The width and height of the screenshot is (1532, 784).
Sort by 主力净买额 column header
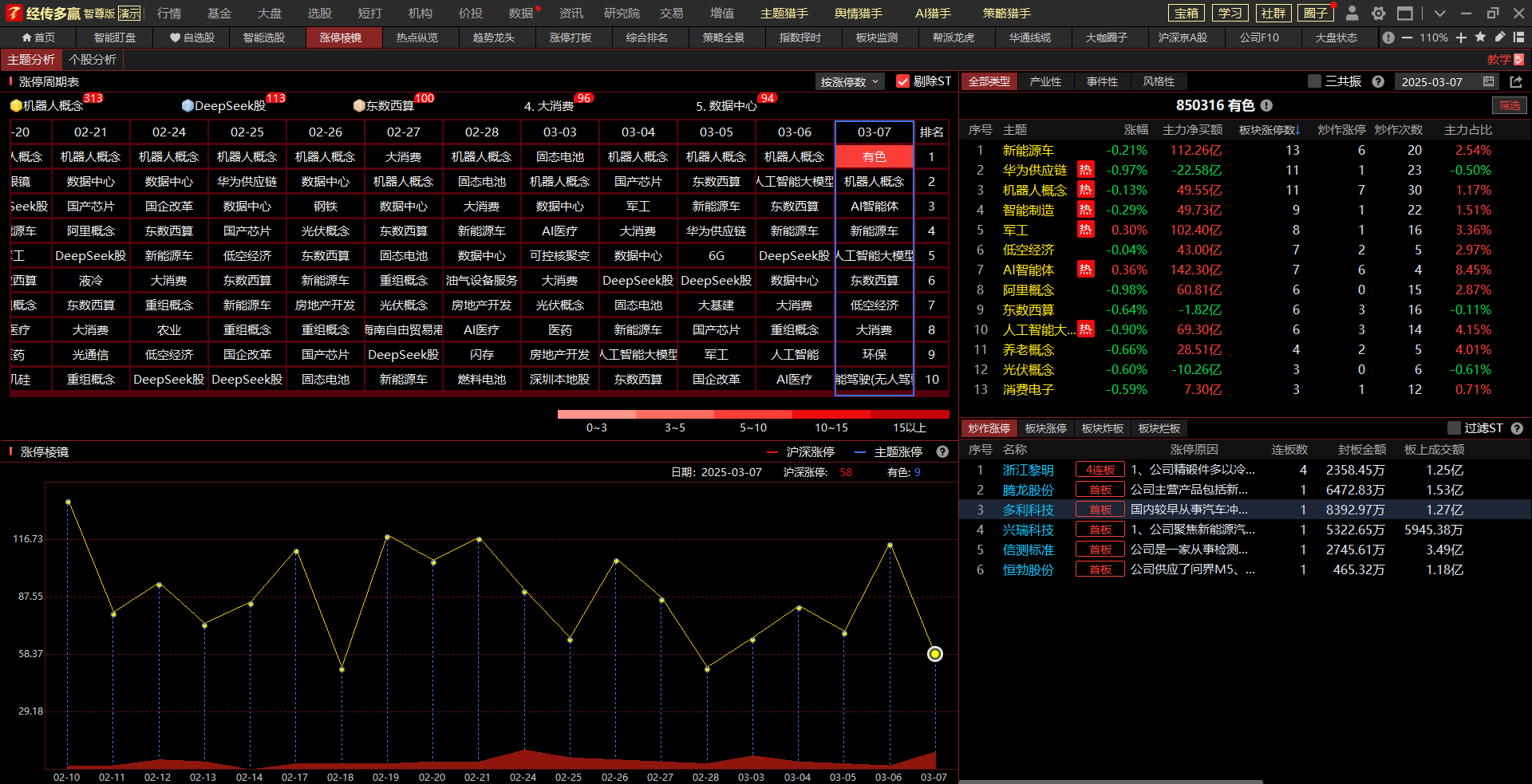click(1192, 130)
